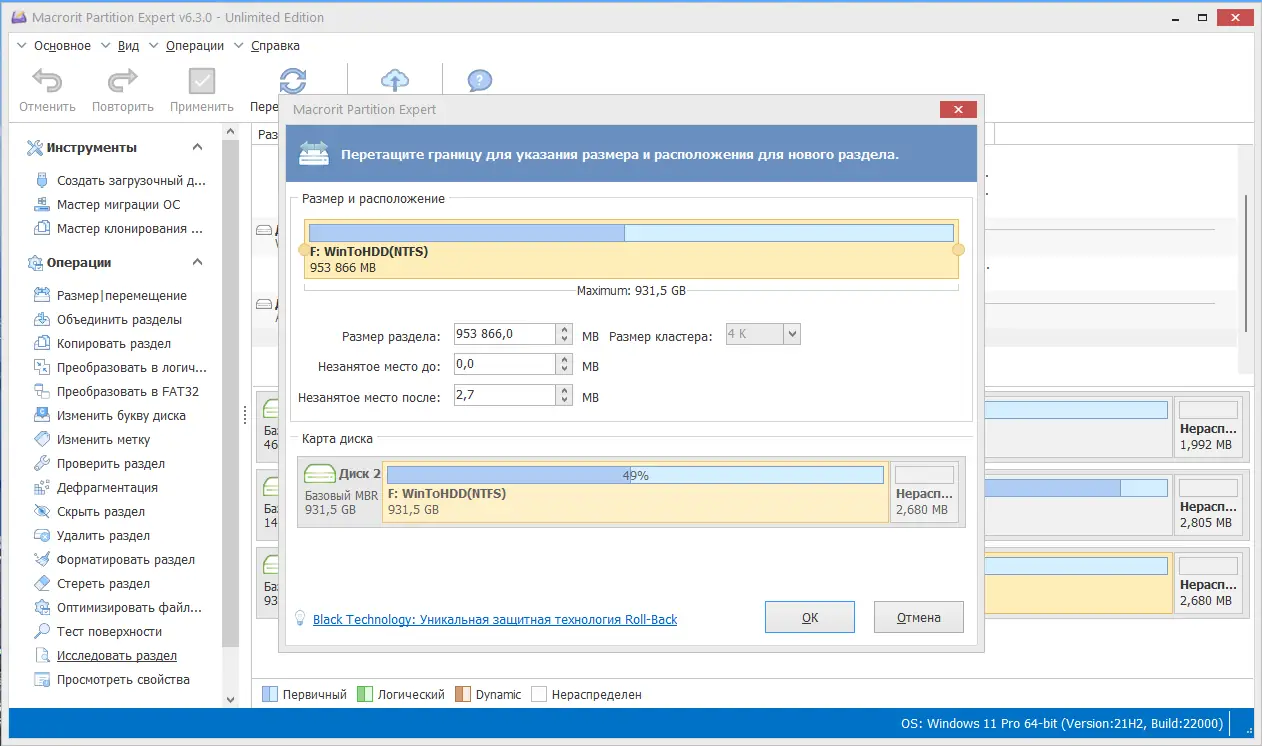Choose Преобразовать в FAT32 operation

[x=116, y=392]
